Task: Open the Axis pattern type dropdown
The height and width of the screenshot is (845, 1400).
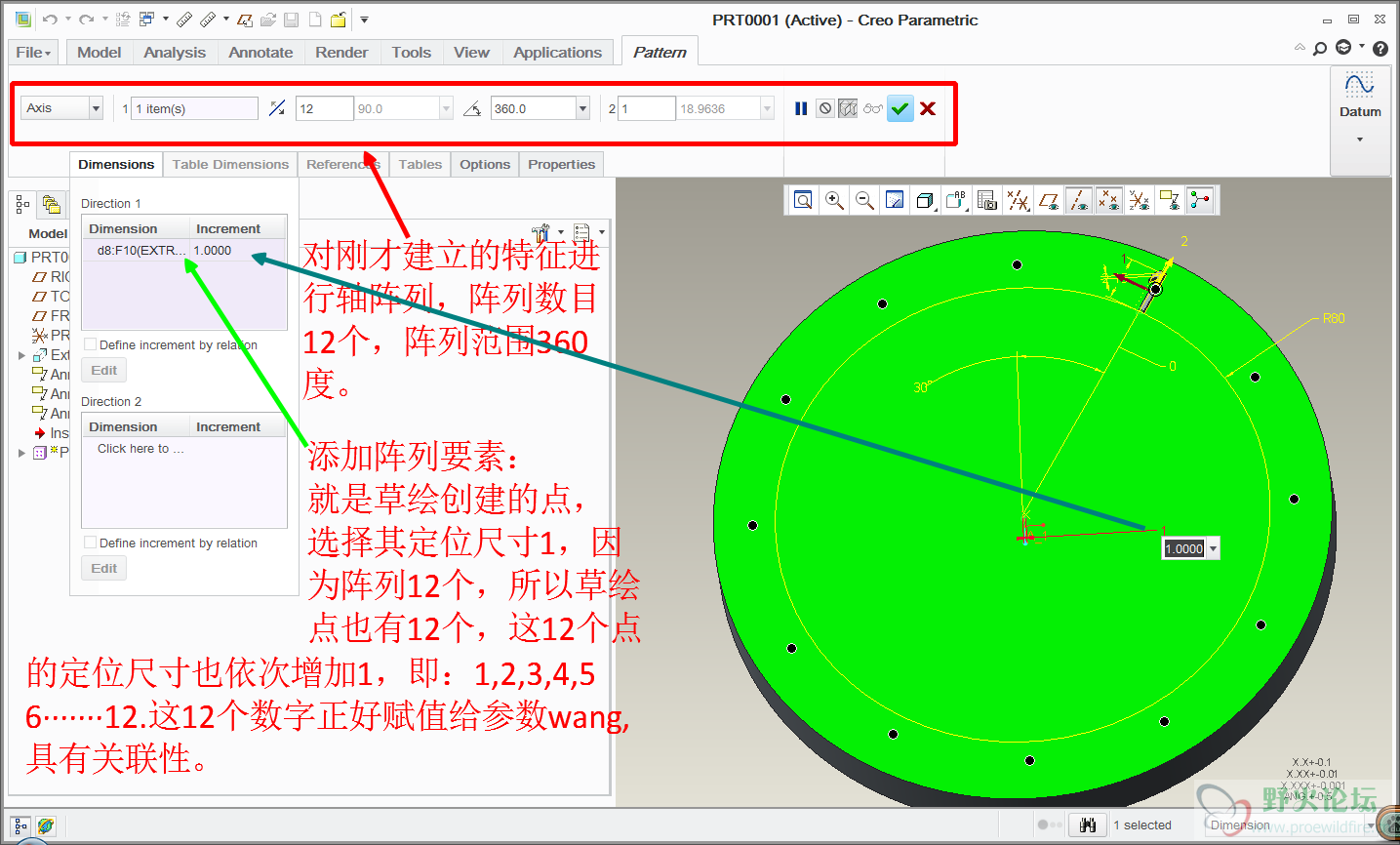Action: click(96, 108)
